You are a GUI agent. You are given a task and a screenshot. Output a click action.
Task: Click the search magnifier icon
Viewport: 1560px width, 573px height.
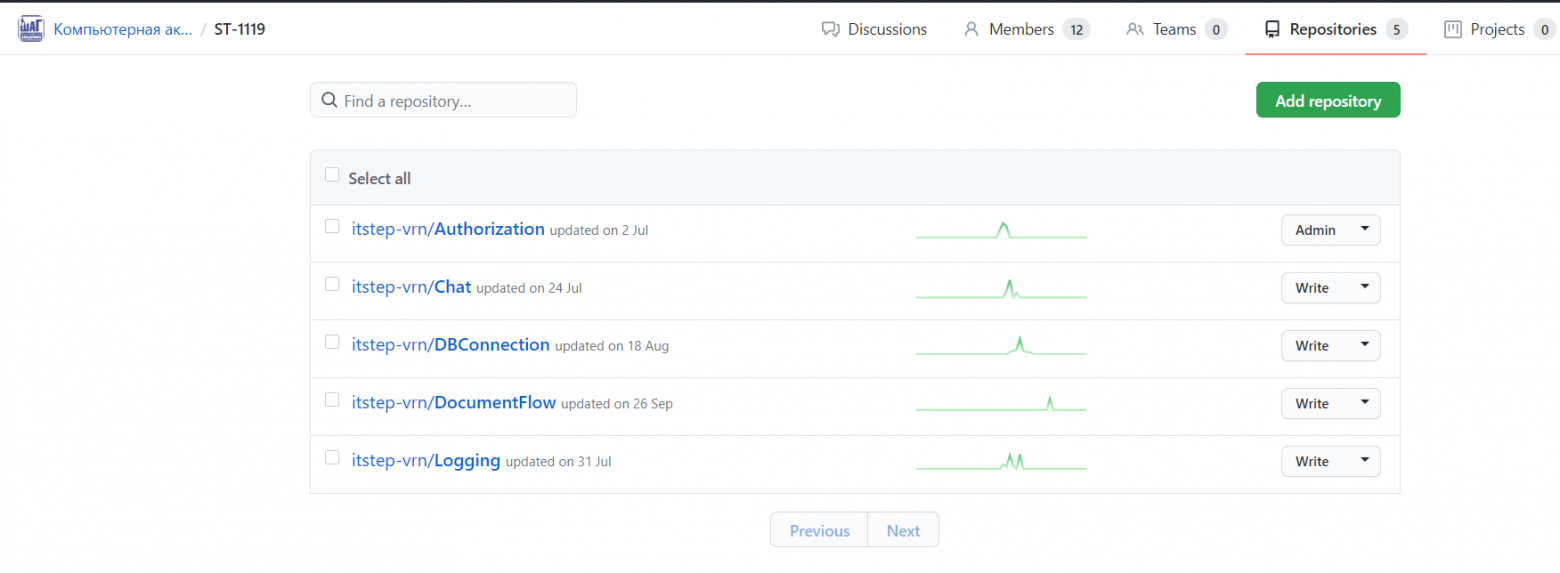click(329, 100)
